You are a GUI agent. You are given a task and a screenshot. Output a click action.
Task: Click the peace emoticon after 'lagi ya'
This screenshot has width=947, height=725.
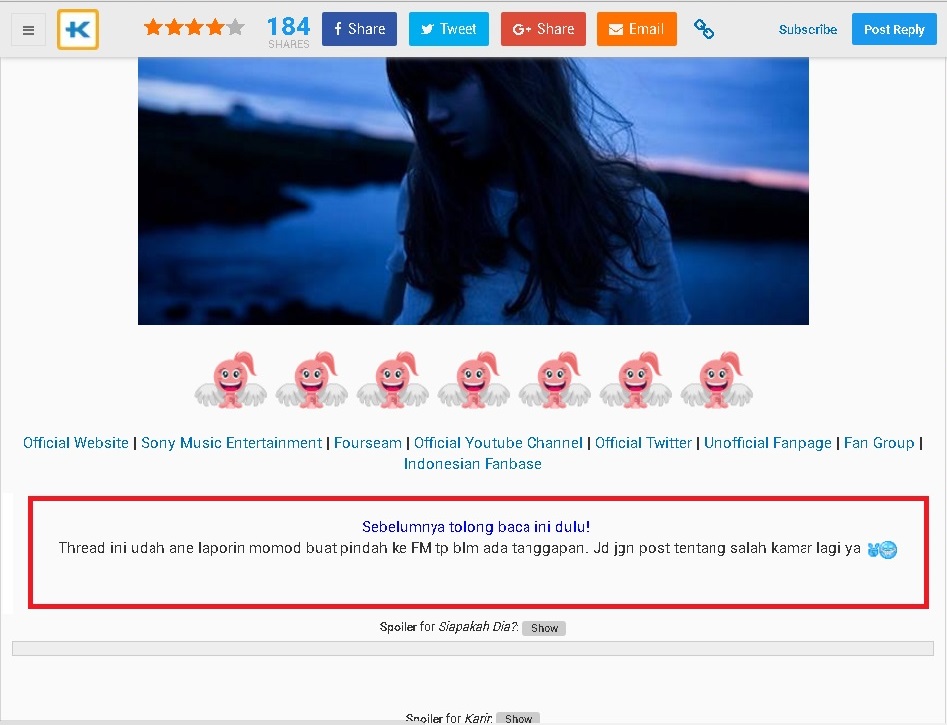click(x=882, y=549)
